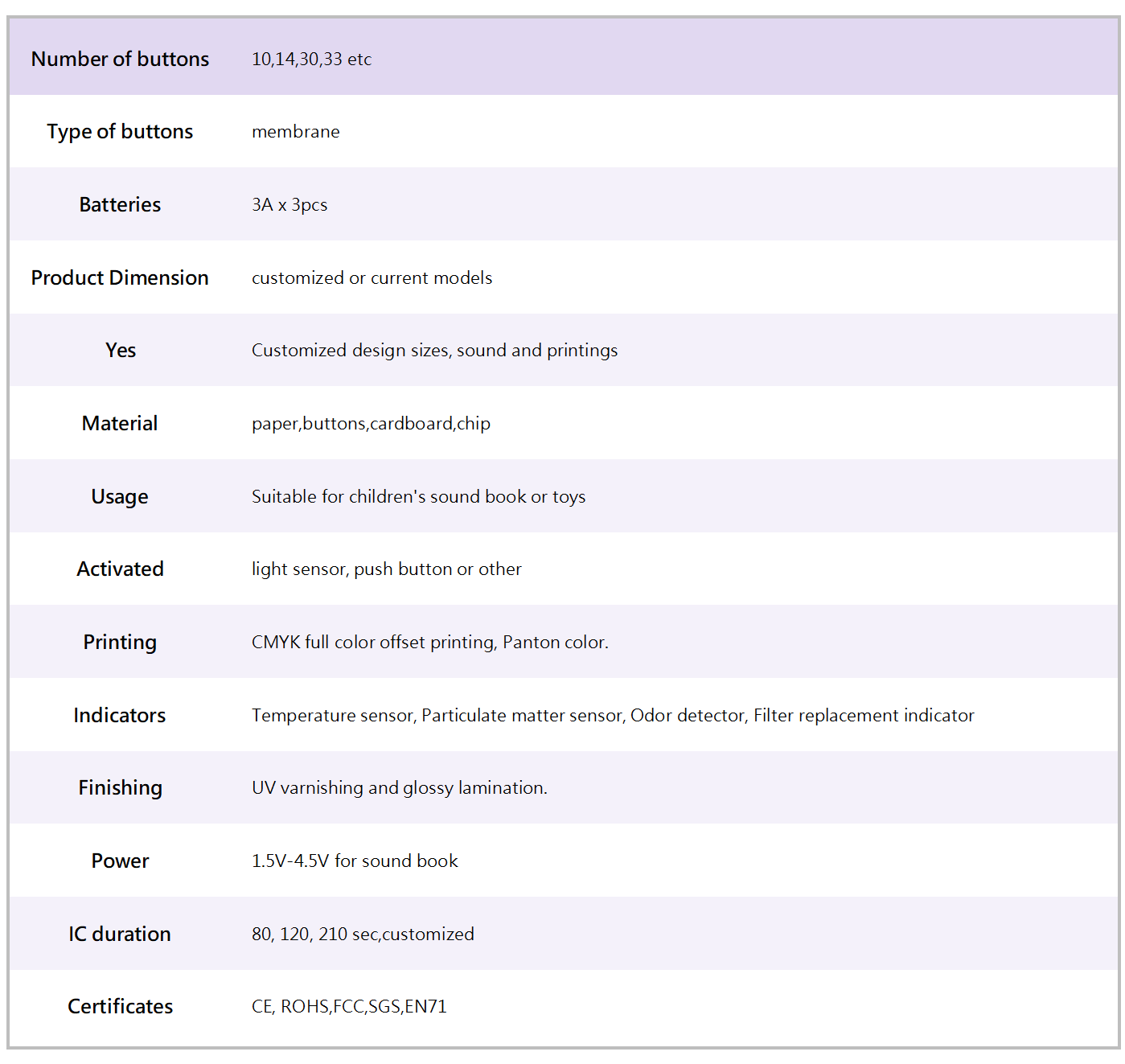
Task: Click the 'Yes' row label
Action: [x=120, y=350]
